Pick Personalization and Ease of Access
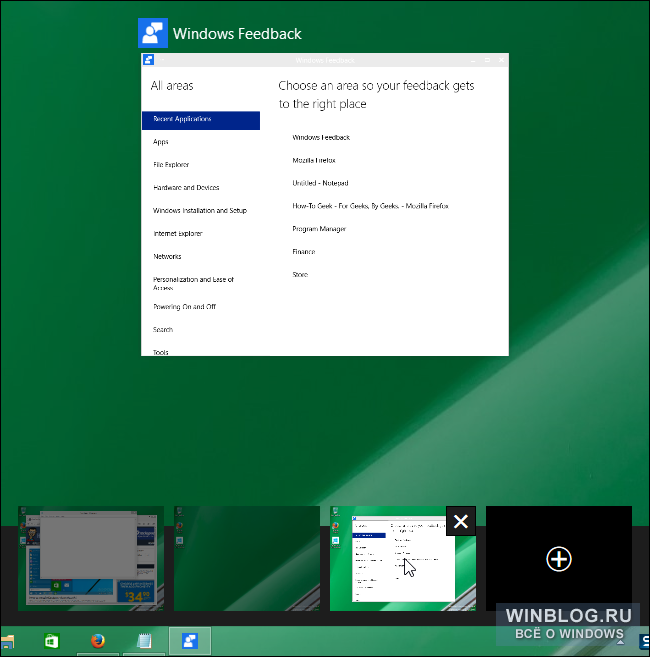650x657 pixels. point(193,284)
